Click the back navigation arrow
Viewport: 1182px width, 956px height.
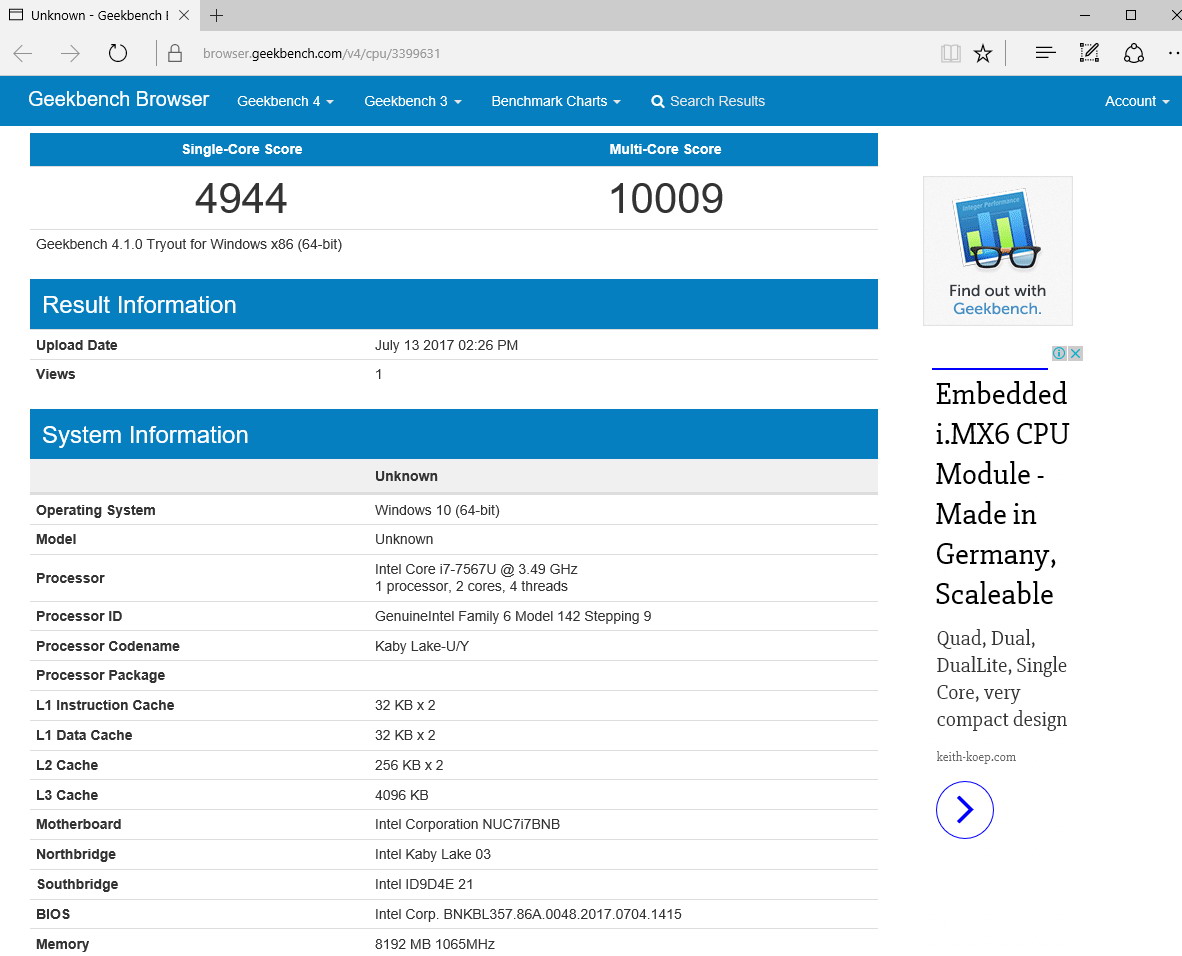coord(23,54)
